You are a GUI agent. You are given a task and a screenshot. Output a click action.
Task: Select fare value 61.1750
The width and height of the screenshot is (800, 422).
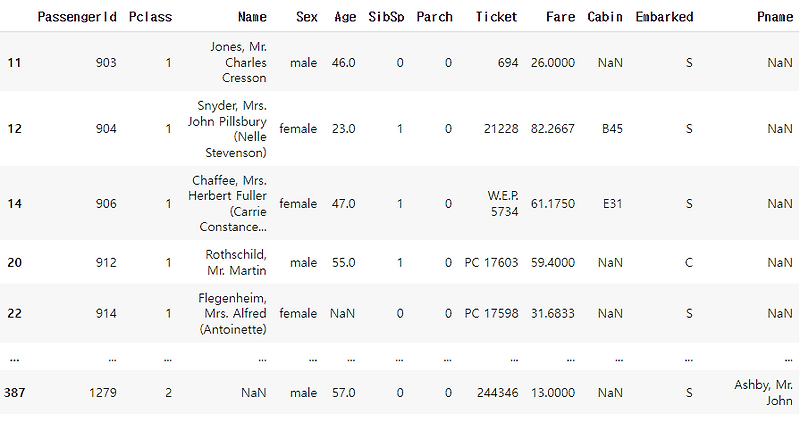pos(553,204)
